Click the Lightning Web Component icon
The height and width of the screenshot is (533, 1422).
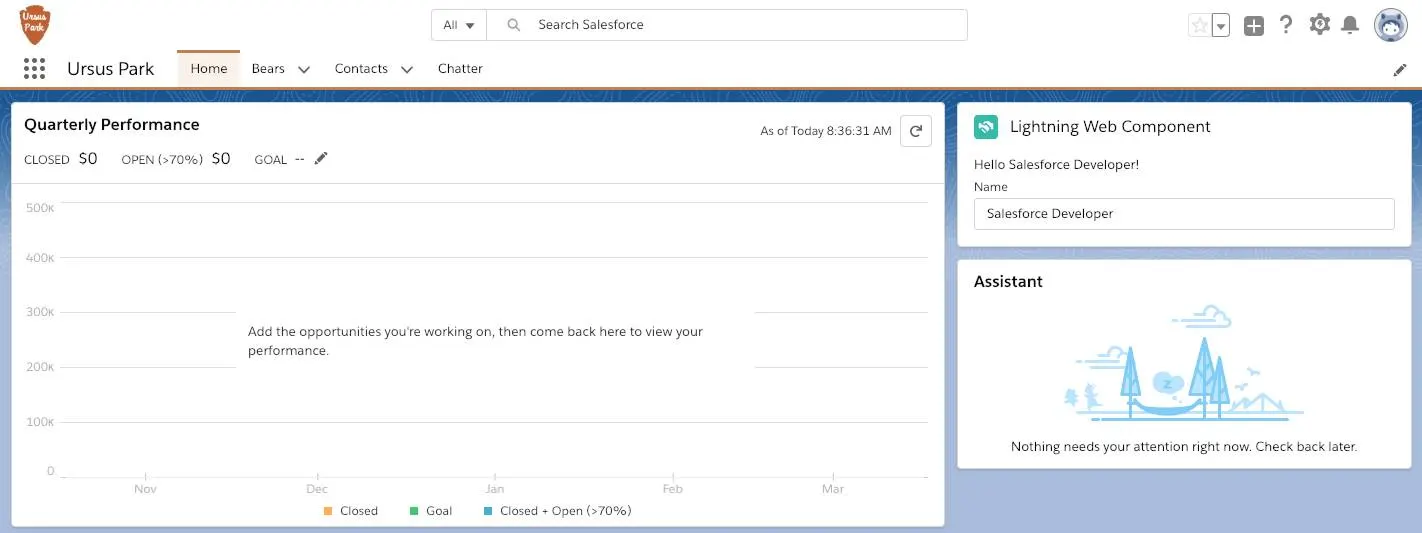coord(986,127)
